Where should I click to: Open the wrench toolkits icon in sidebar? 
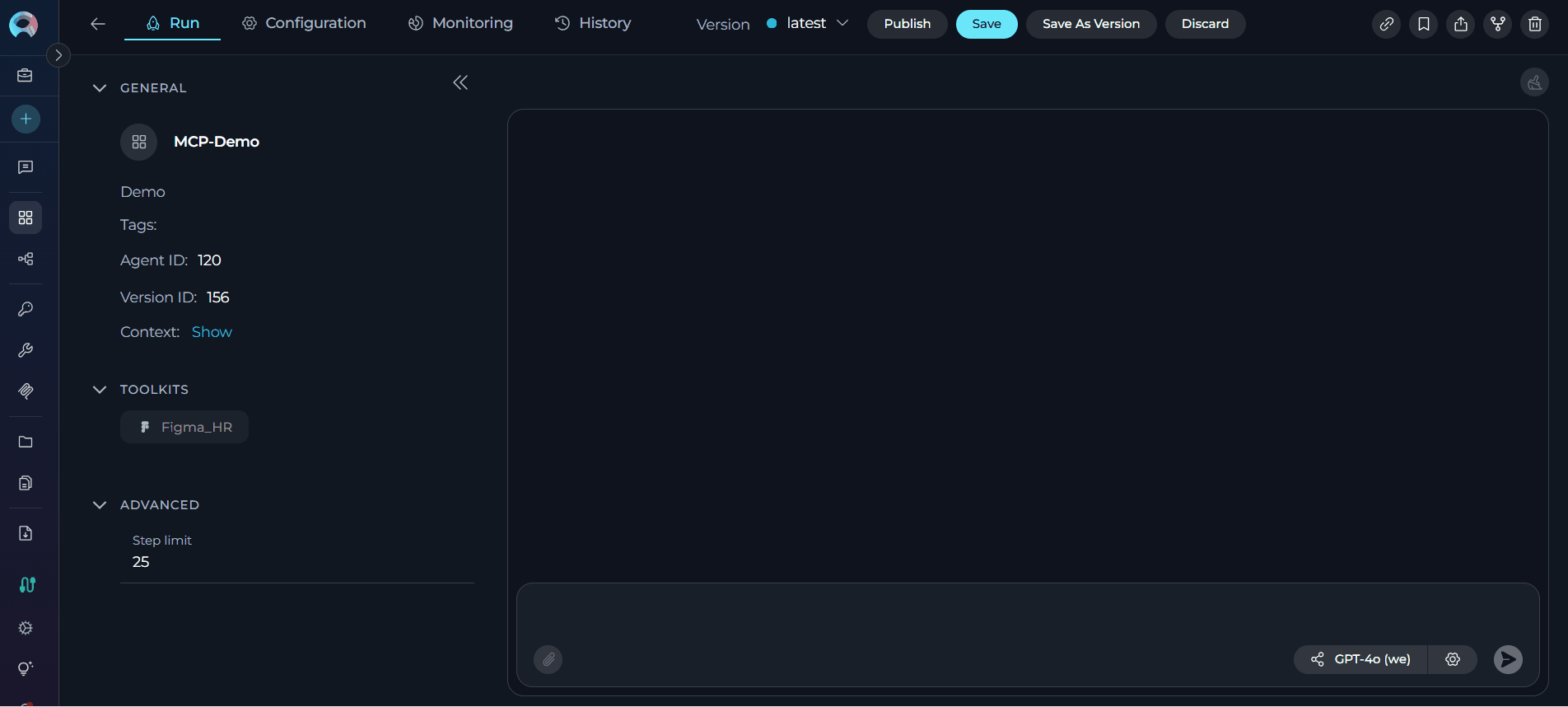[x=26, y=350]
